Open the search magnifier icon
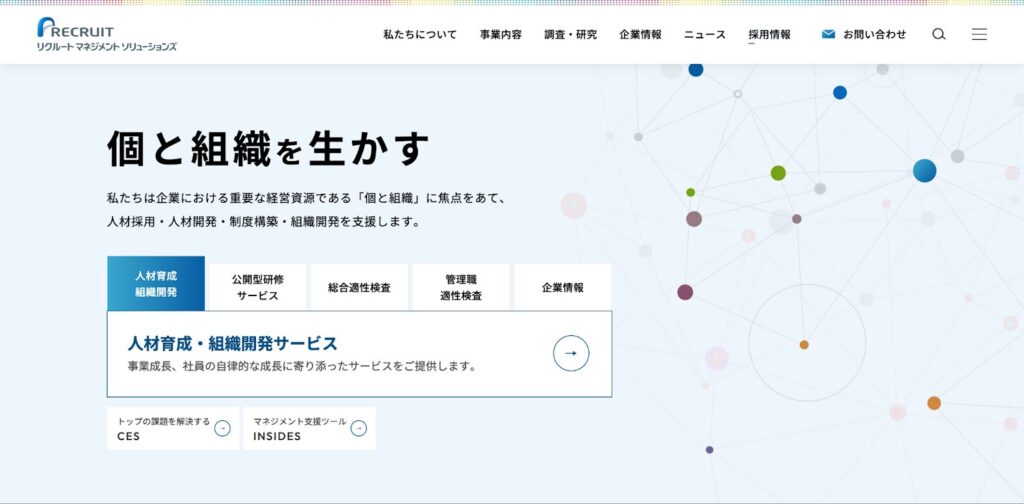The width and height of the screenshot is (1024, 504). point(939,34)
